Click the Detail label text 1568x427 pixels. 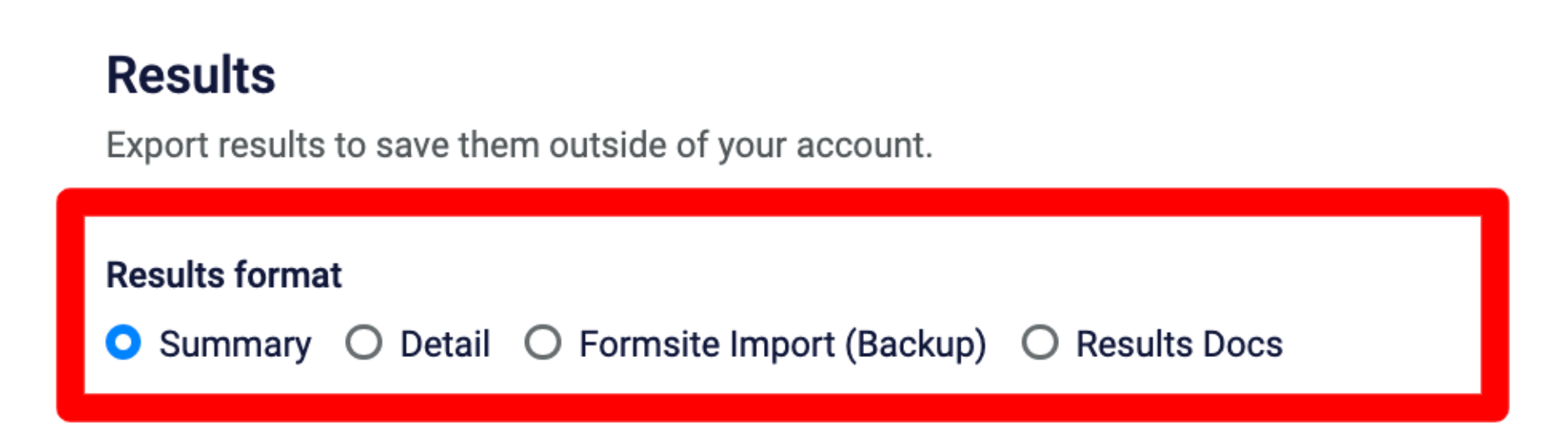coord(445,344)
